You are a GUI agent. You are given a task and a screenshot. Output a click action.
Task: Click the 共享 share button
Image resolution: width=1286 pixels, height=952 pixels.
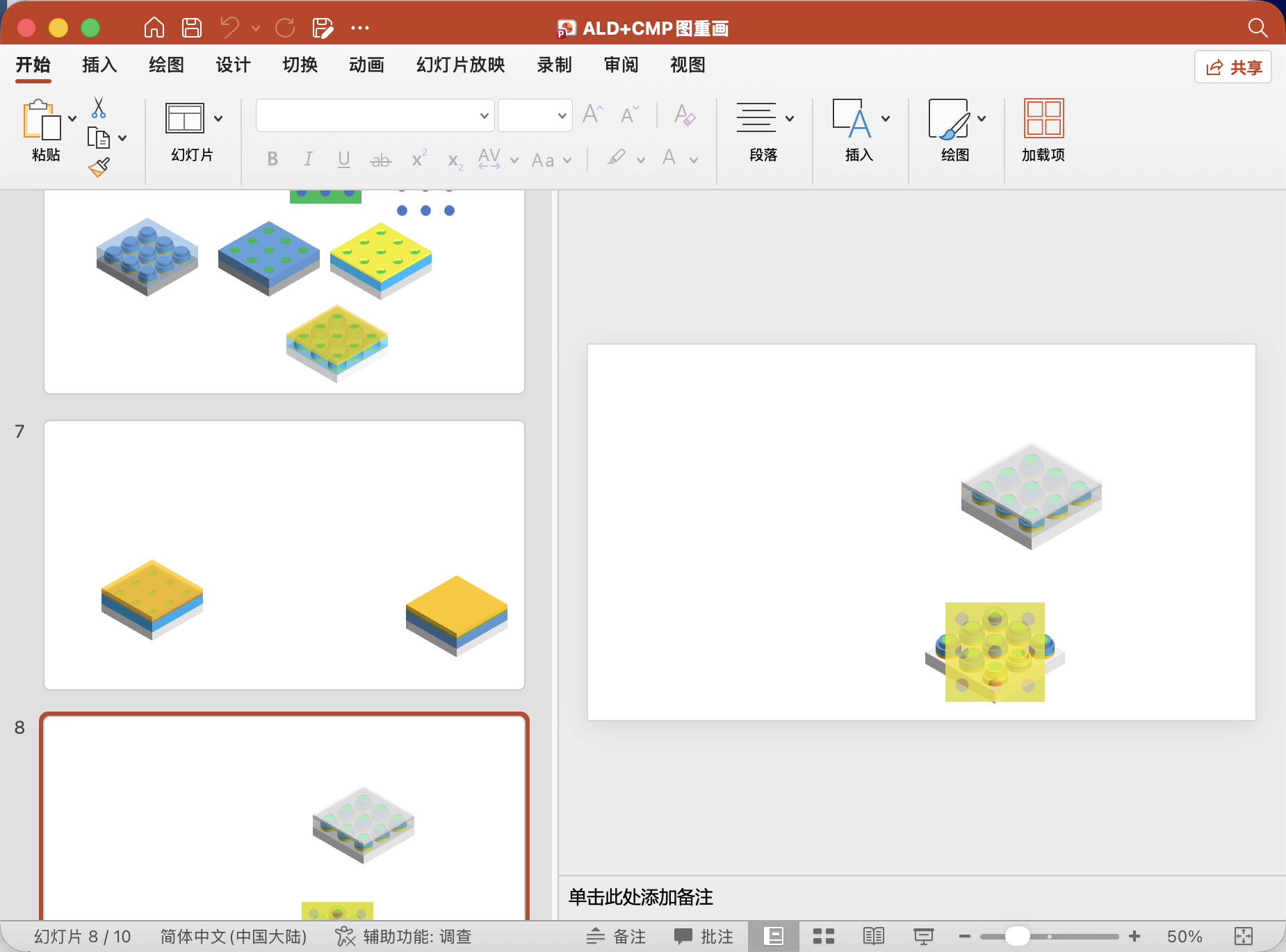tap(1233, 67)
